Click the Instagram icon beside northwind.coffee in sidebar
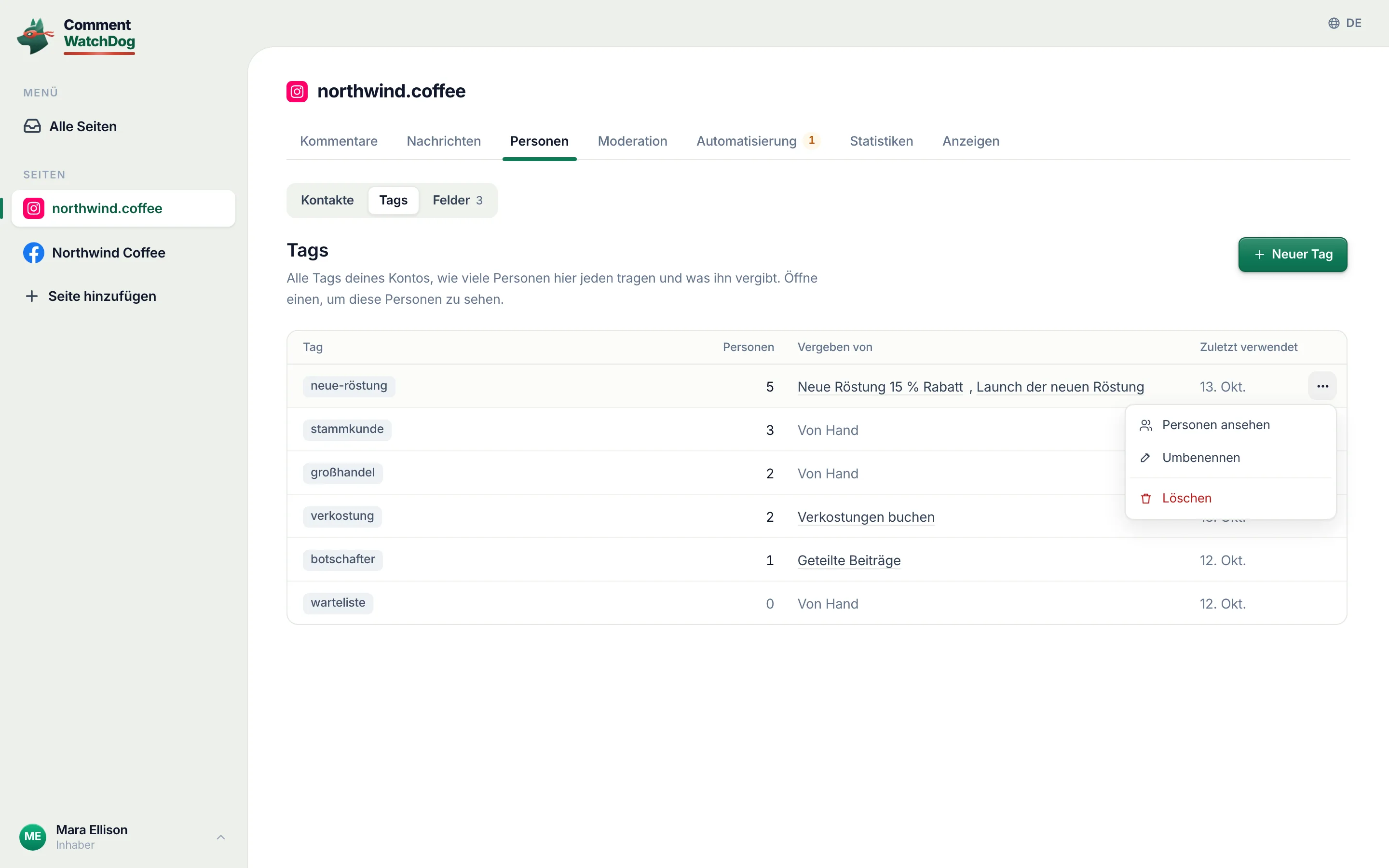 pyautogui.click(x=34, y=208)
